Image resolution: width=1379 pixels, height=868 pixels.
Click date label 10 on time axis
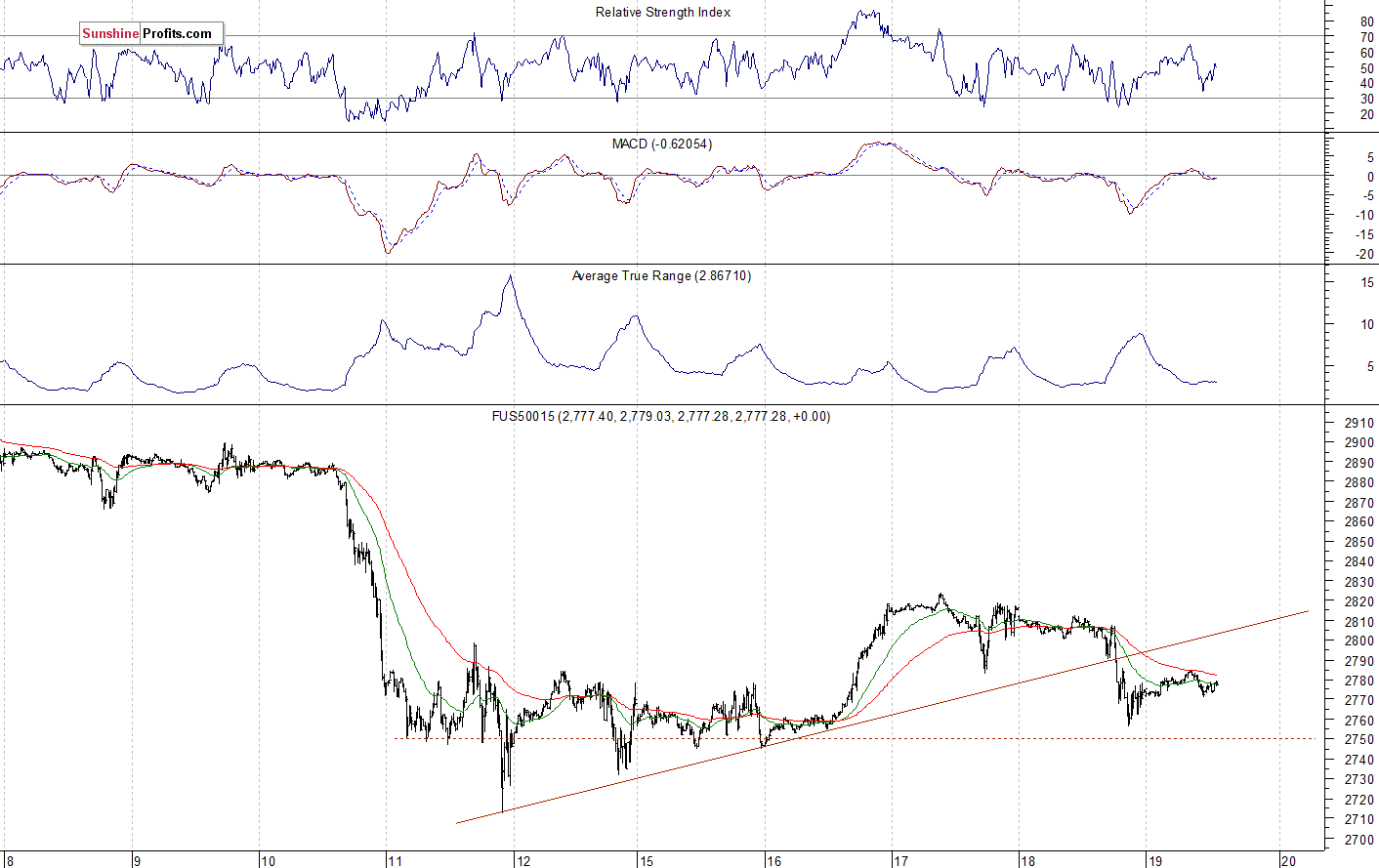tap(268, 861)
